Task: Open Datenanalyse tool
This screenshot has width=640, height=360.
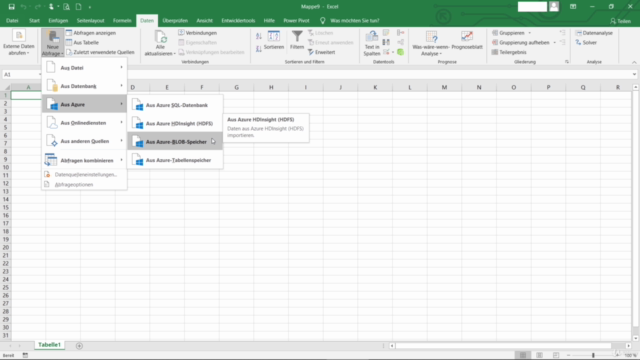Action: [x=594, y=33]
